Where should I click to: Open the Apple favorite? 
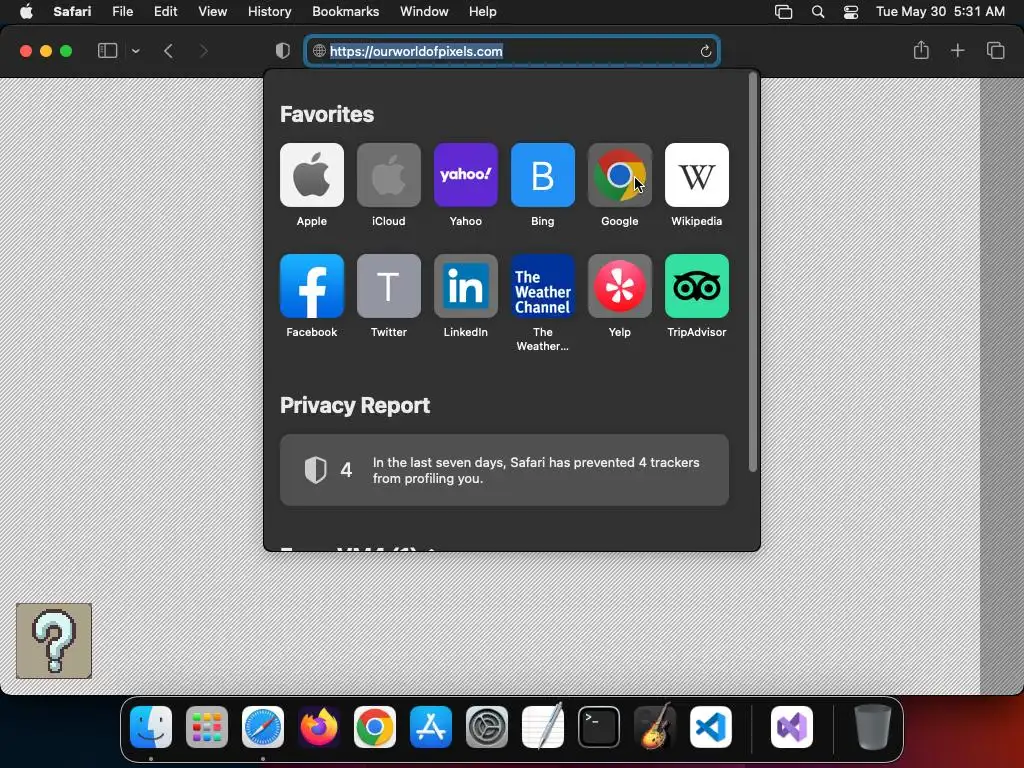coord(312,175)
